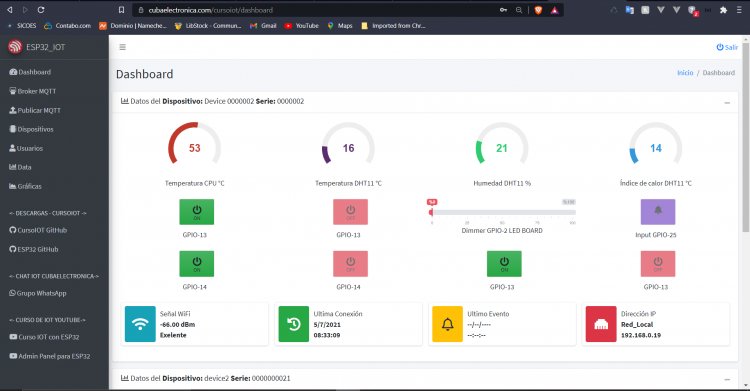This screenshot has width=750, height=391.
Task: Click the purple Input GPIO-25 bell button
Action: 658,212
